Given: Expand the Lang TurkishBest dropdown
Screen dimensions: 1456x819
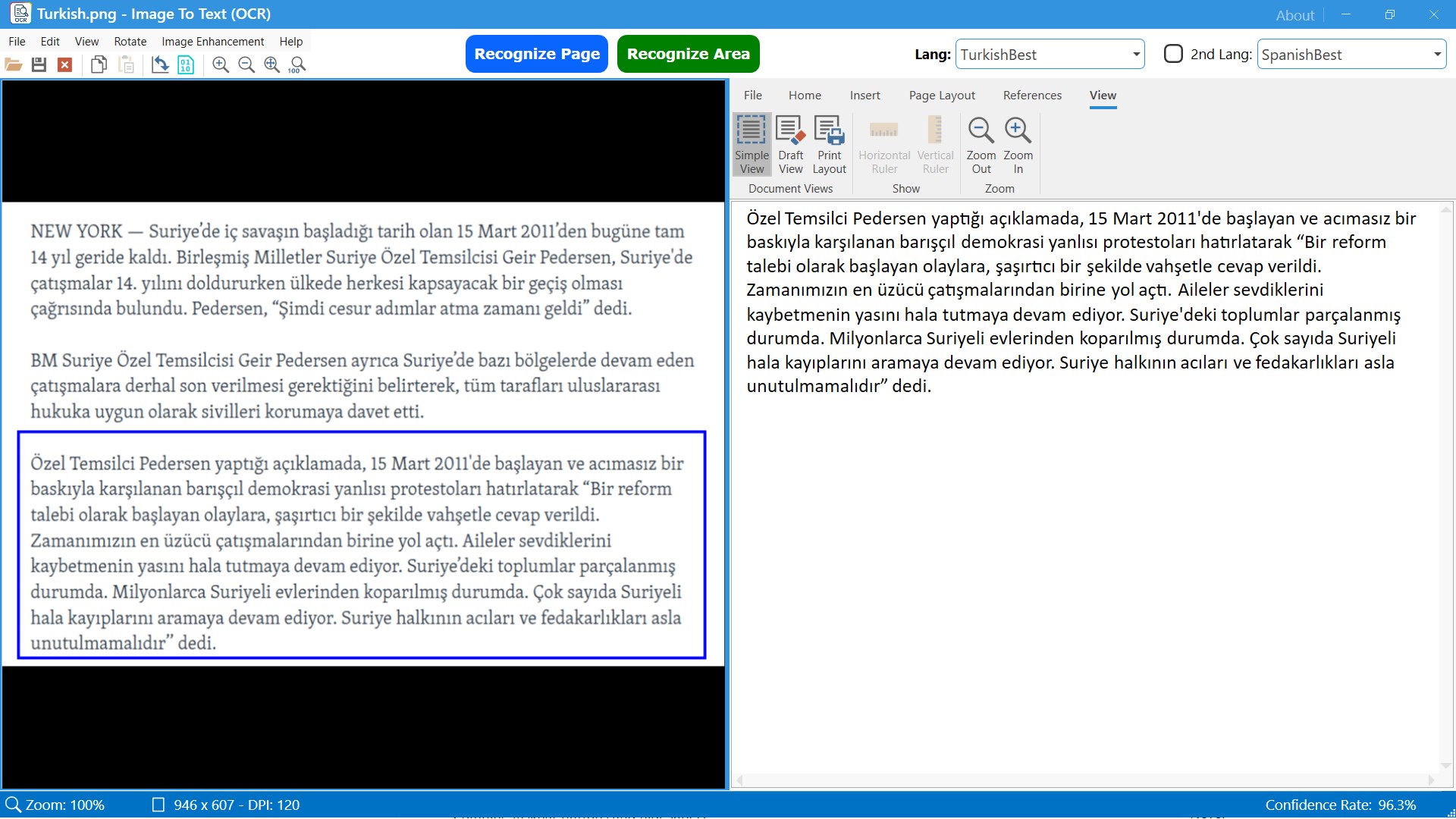Looking at the screenshot, I should [x=1136, y=55].
